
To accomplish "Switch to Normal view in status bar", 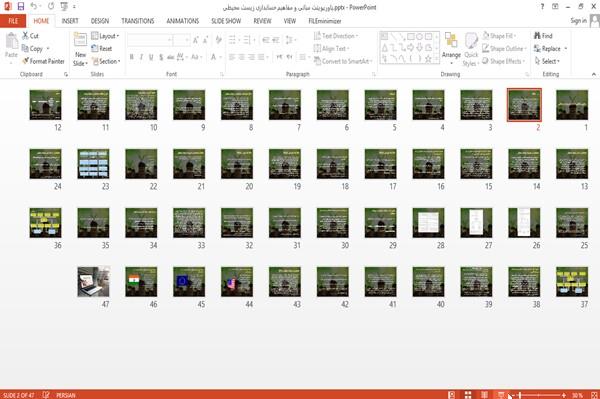I will coord(452,395).
